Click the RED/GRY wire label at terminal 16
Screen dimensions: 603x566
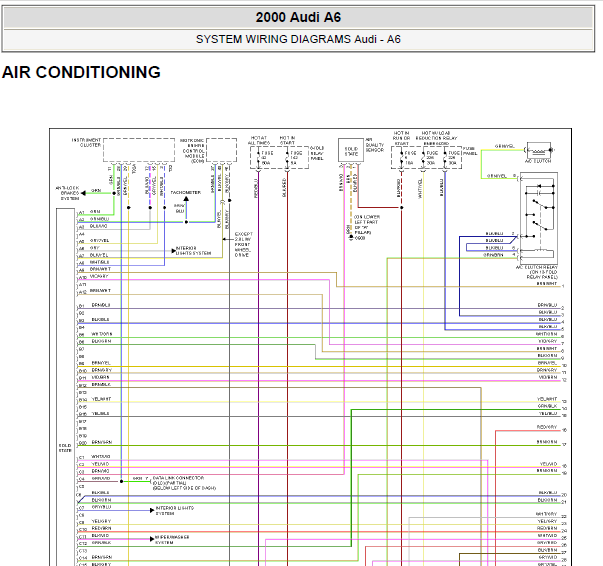(x=547, y=427)
